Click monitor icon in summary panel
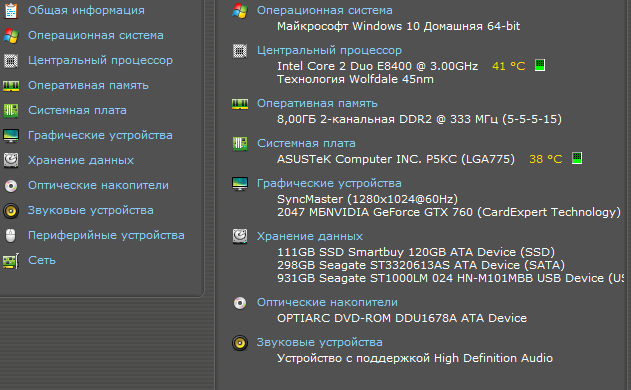 click(240, 184)
